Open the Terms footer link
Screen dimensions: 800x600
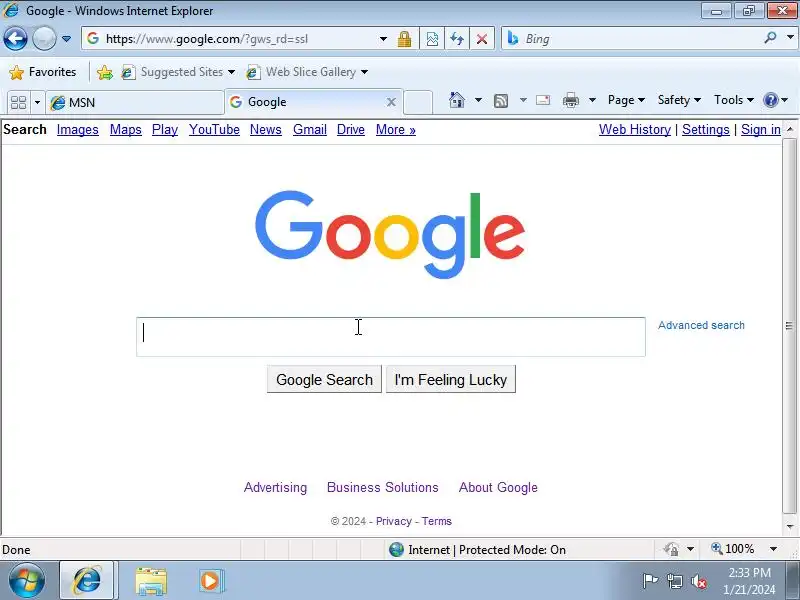437,521
